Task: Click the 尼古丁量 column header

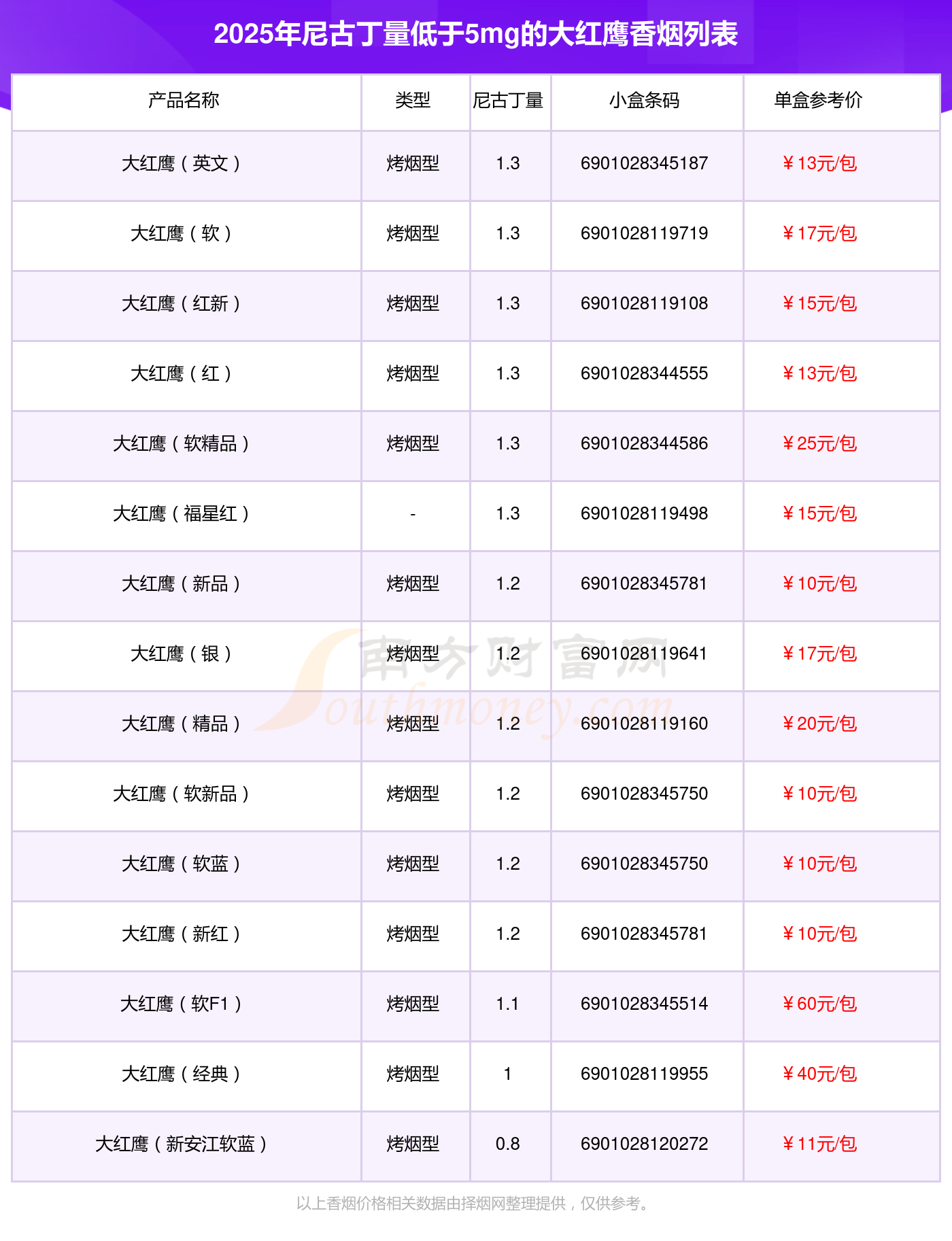Action: pos(508,101)
